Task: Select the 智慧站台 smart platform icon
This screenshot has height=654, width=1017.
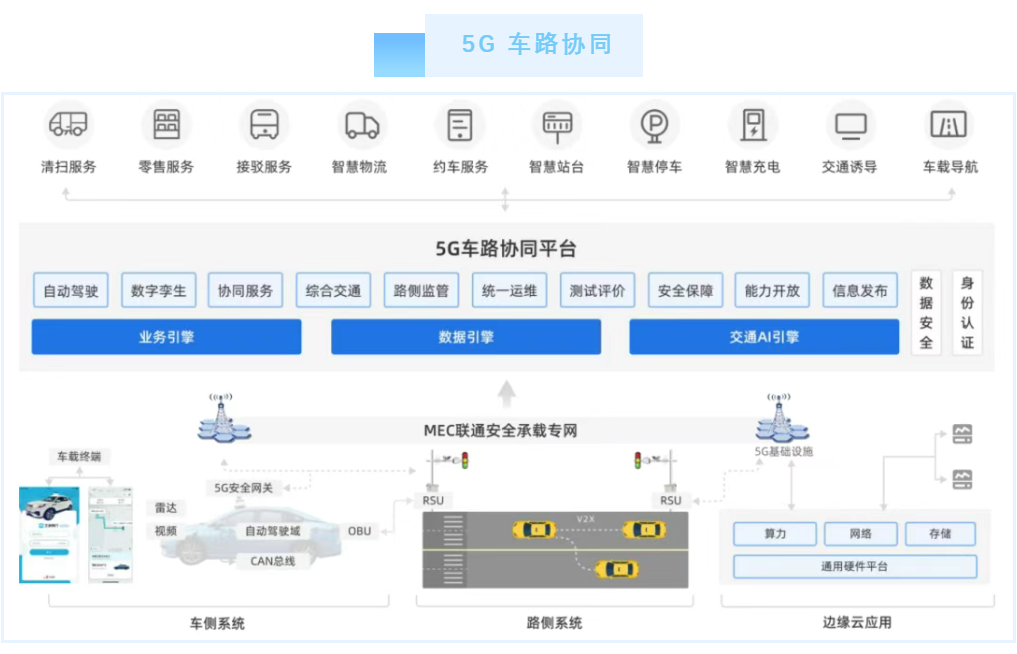Action: click(557, 126)
